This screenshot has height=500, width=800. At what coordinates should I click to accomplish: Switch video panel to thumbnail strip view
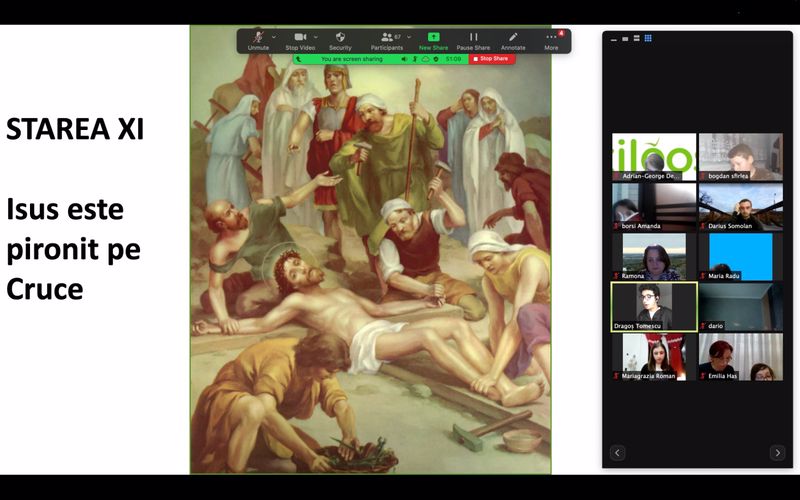click(636, 38)
